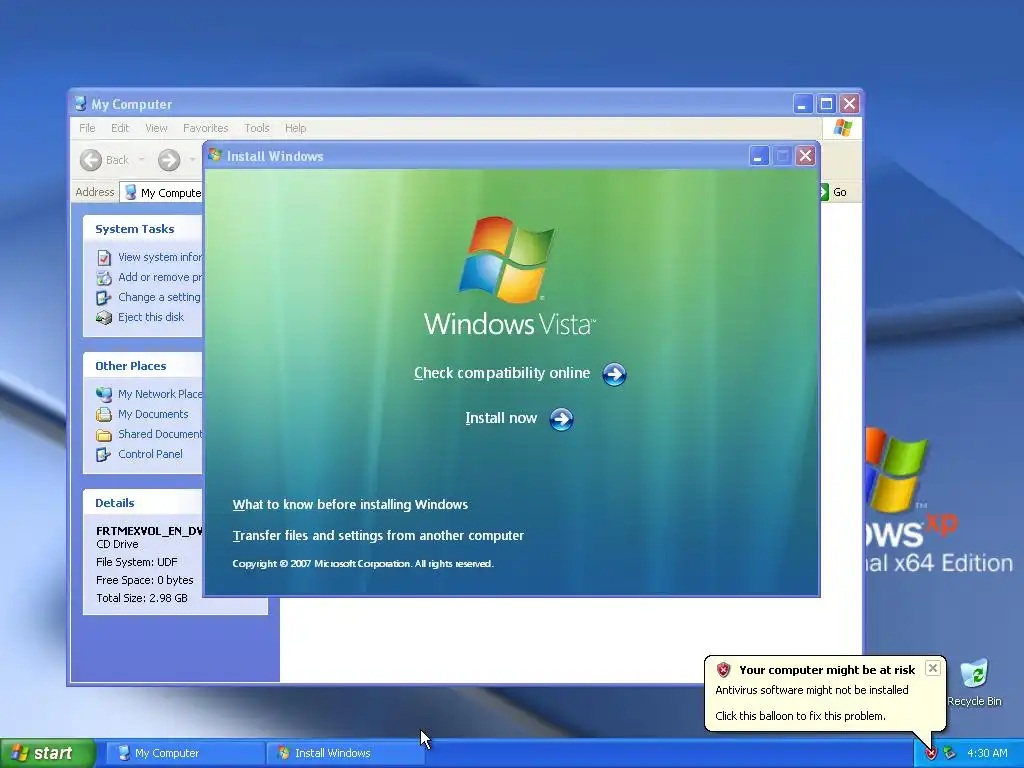This screenshot has width=1024, height=768.
Task: Open File menu in My Computer
Action: (87, 128)
